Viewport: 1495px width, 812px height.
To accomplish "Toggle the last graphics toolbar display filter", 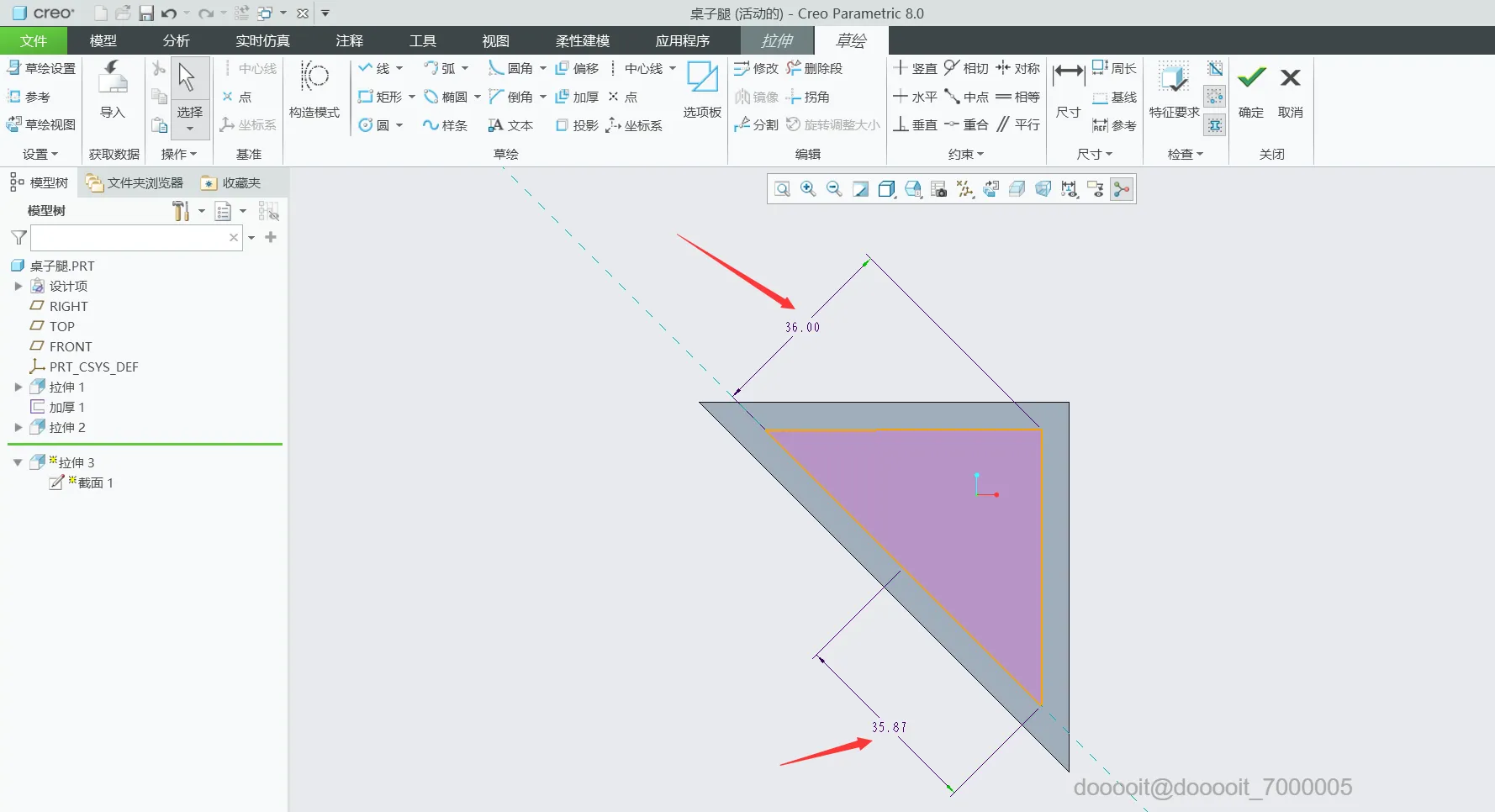I will pos(1122,189).
